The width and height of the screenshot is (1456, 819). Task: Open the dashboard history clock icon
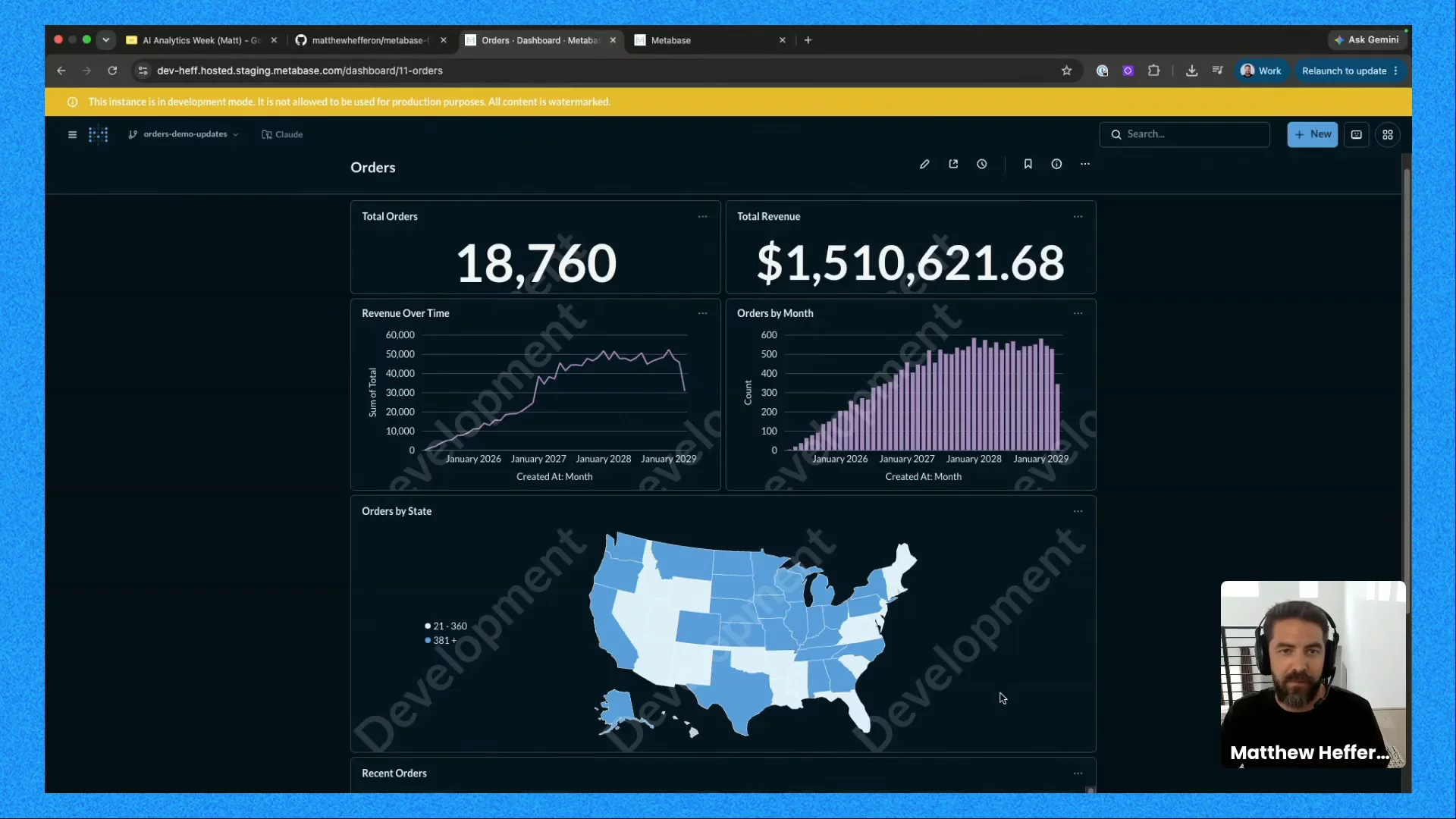click(x=982, y=164)
